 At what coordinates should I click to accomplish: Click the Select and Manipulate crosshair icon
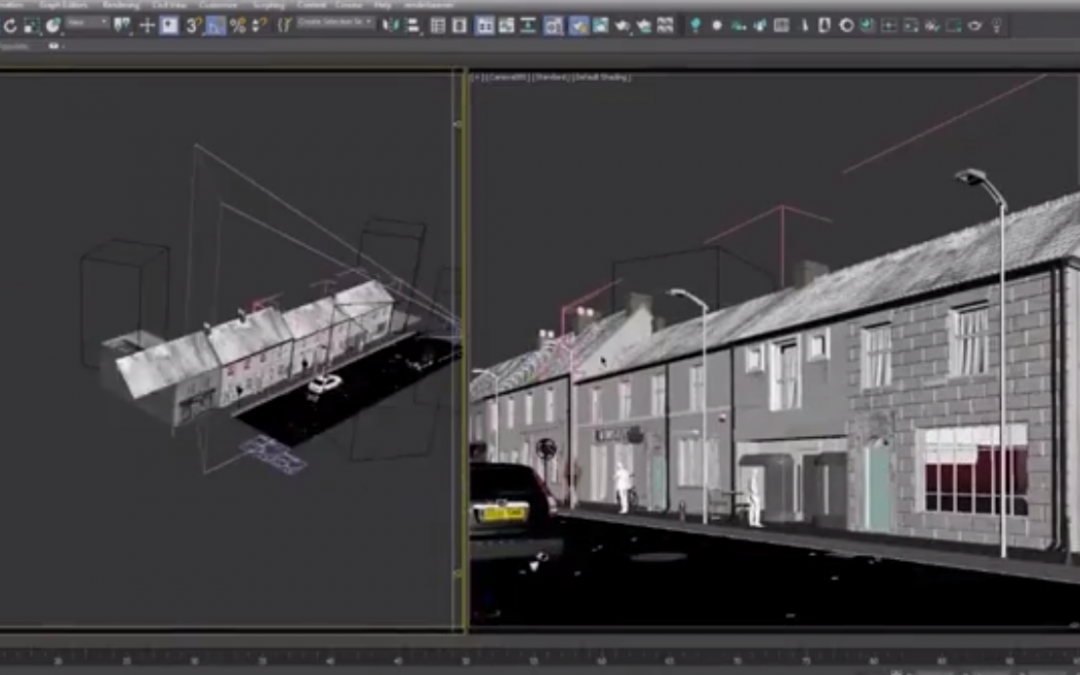[147, 26]
